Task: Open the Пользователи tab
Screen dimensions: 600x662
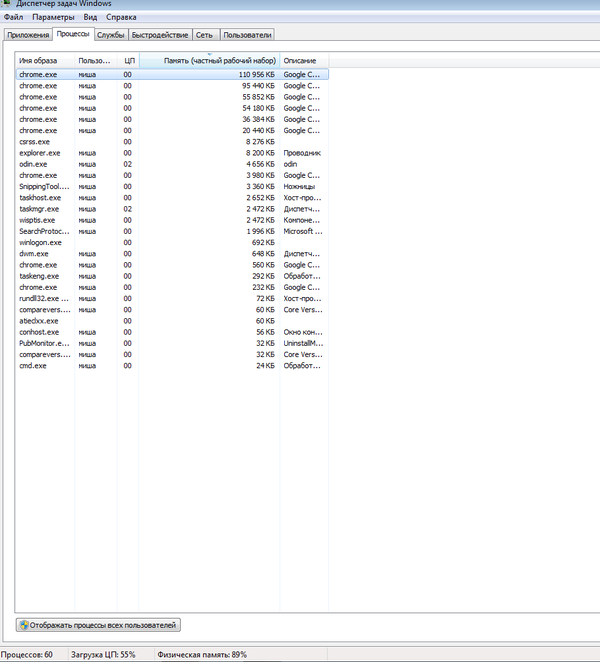Action: click(x=247, y=35)
